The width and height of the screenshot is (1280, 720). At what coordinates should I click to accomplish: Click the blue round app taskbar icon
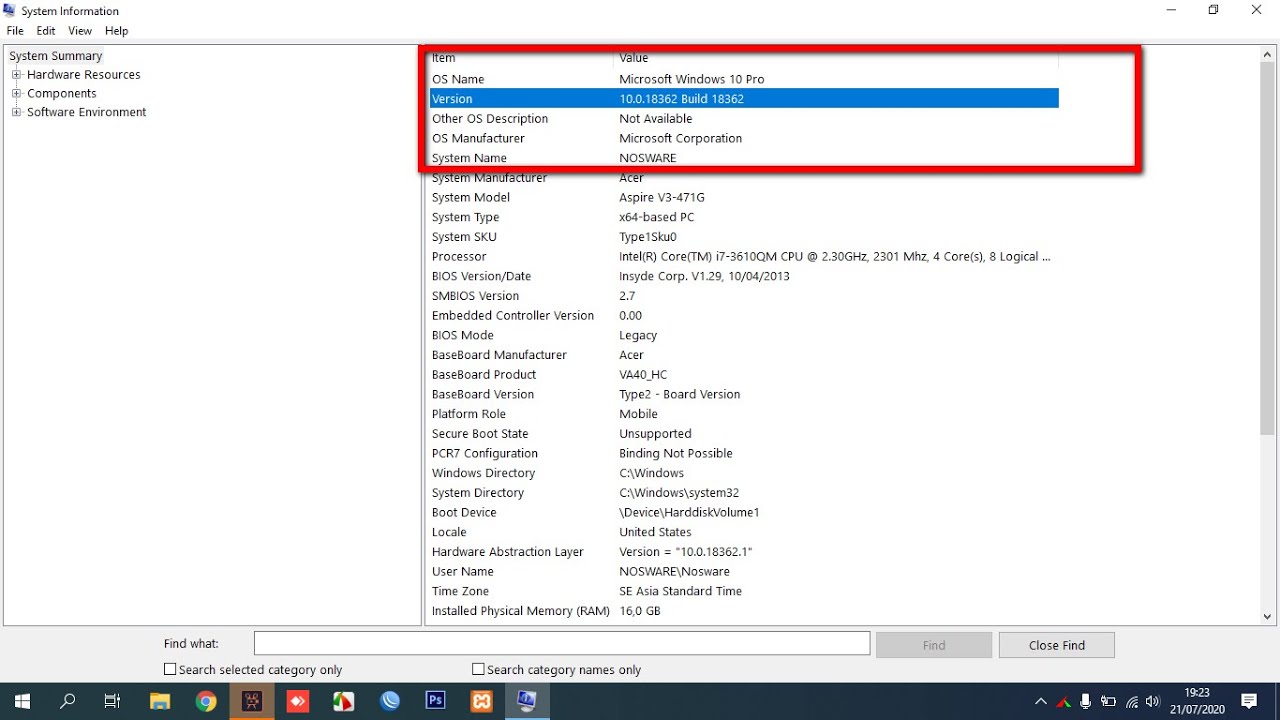(390, 701)
